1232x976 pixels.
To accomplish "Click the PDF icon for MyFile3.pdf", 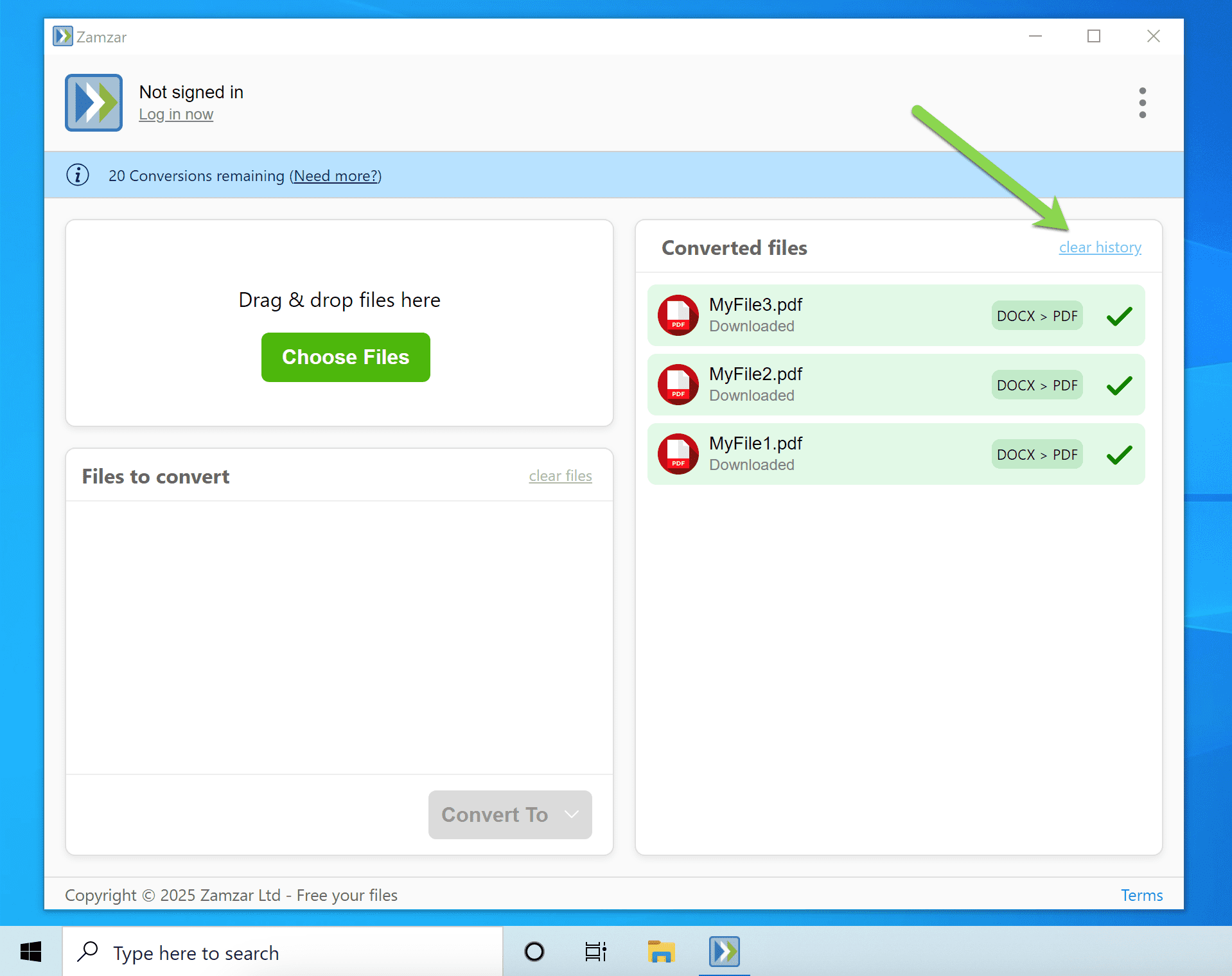I will click(x=678, y=315).
